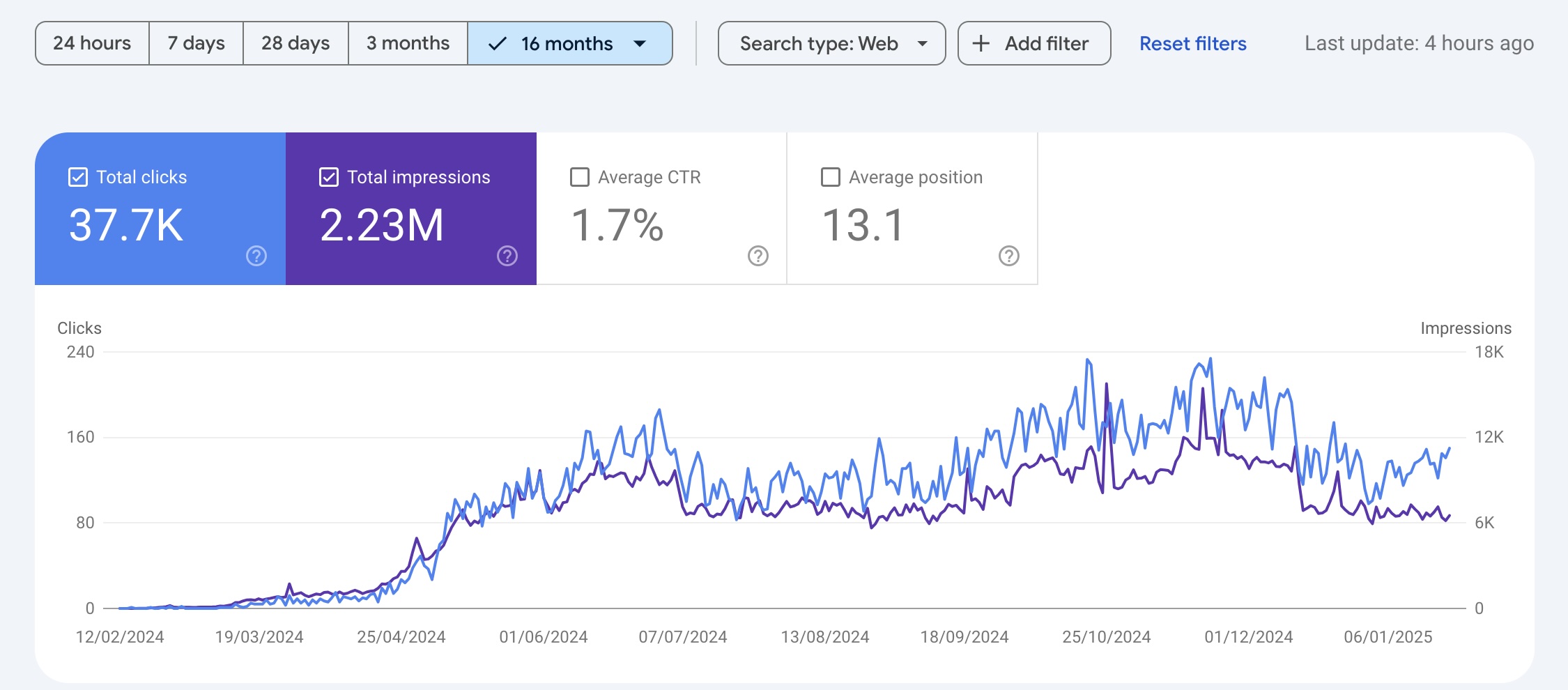Click the plus icon in Add filter
The height and width of the screenshot is (690, 1568).
(981, 44)
